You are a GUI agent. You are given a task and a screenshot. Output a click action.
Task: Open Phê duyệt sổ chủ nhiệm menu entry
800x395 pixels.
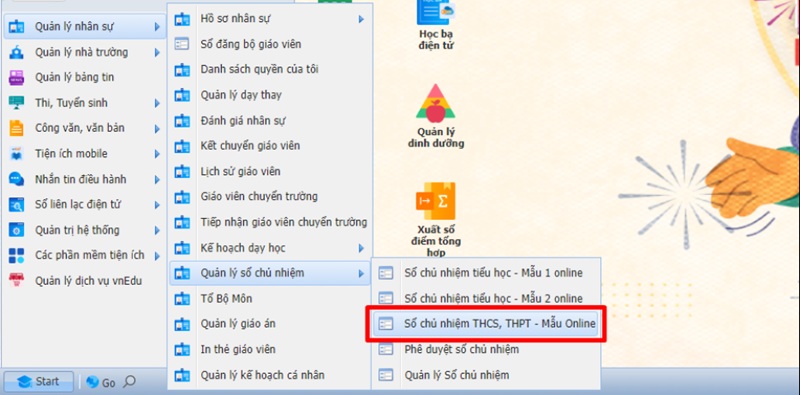click(x=486, y=350)
